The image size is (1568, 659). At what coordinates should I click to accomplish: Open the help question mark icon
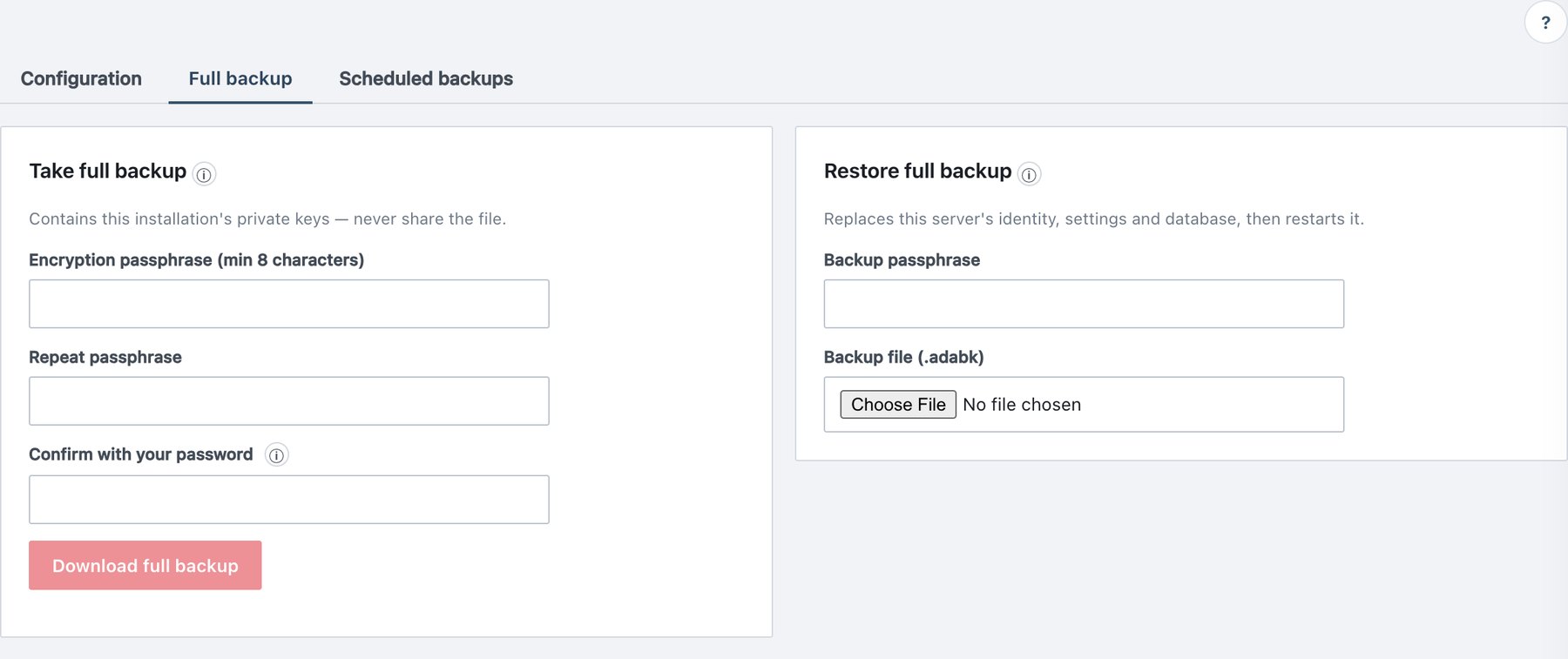pyautogui.click(x=1545, y=23)
